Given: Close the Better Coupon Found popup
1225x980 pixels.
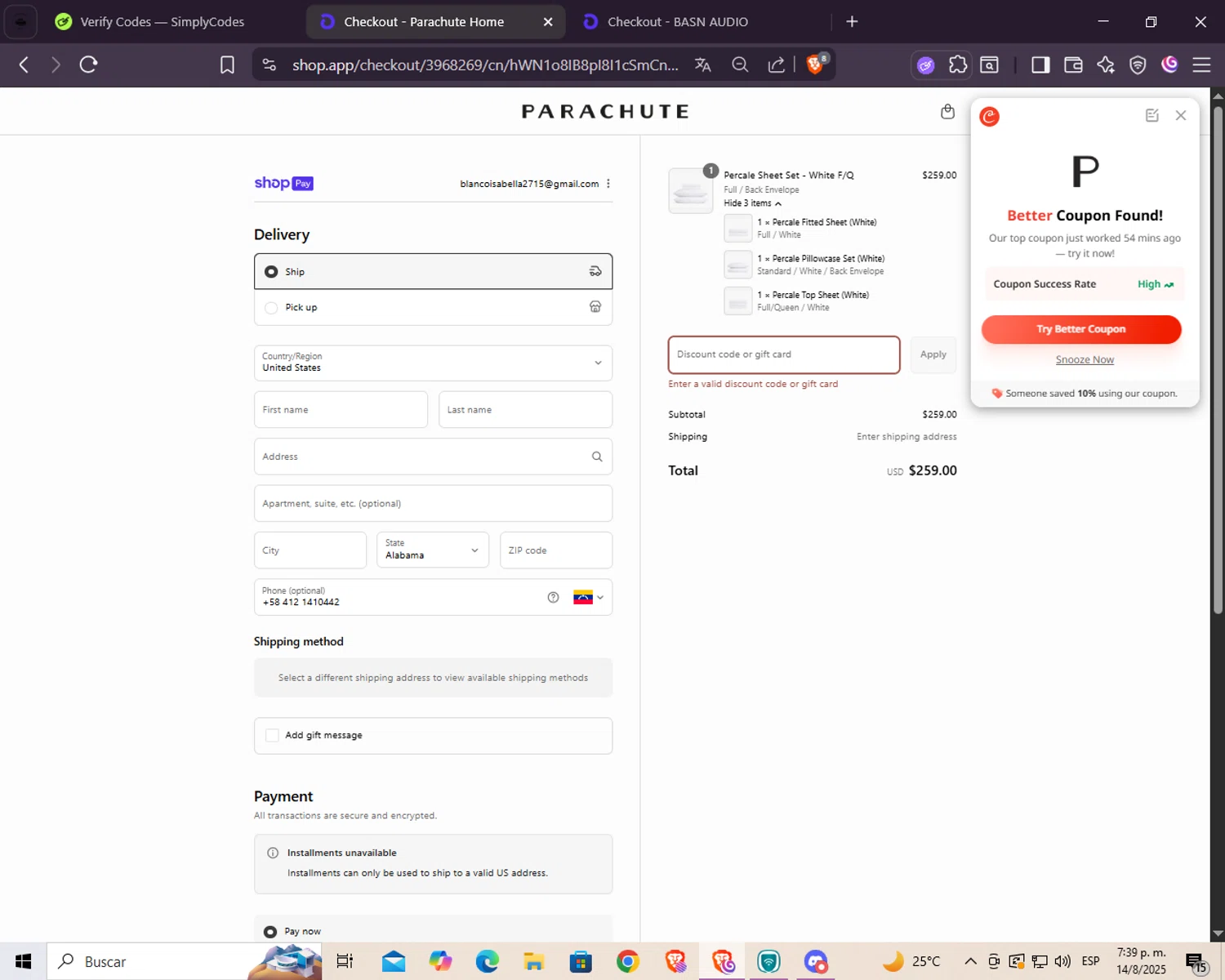Looking at the screenshot, I should click(1181, 115).
